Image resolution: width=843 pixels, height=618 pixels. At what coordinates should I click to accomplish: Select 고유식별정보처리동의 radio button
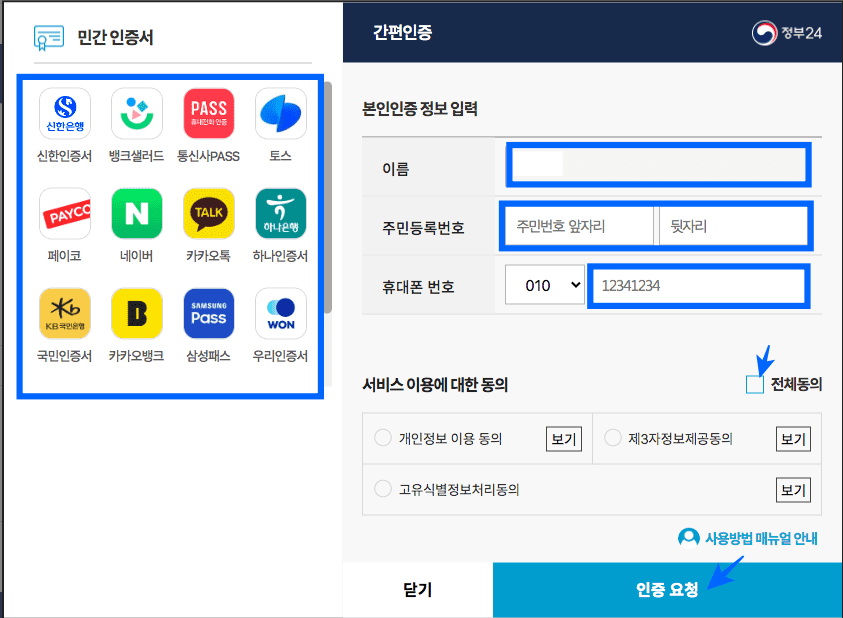pyautogui.click(x=383, y=489)
